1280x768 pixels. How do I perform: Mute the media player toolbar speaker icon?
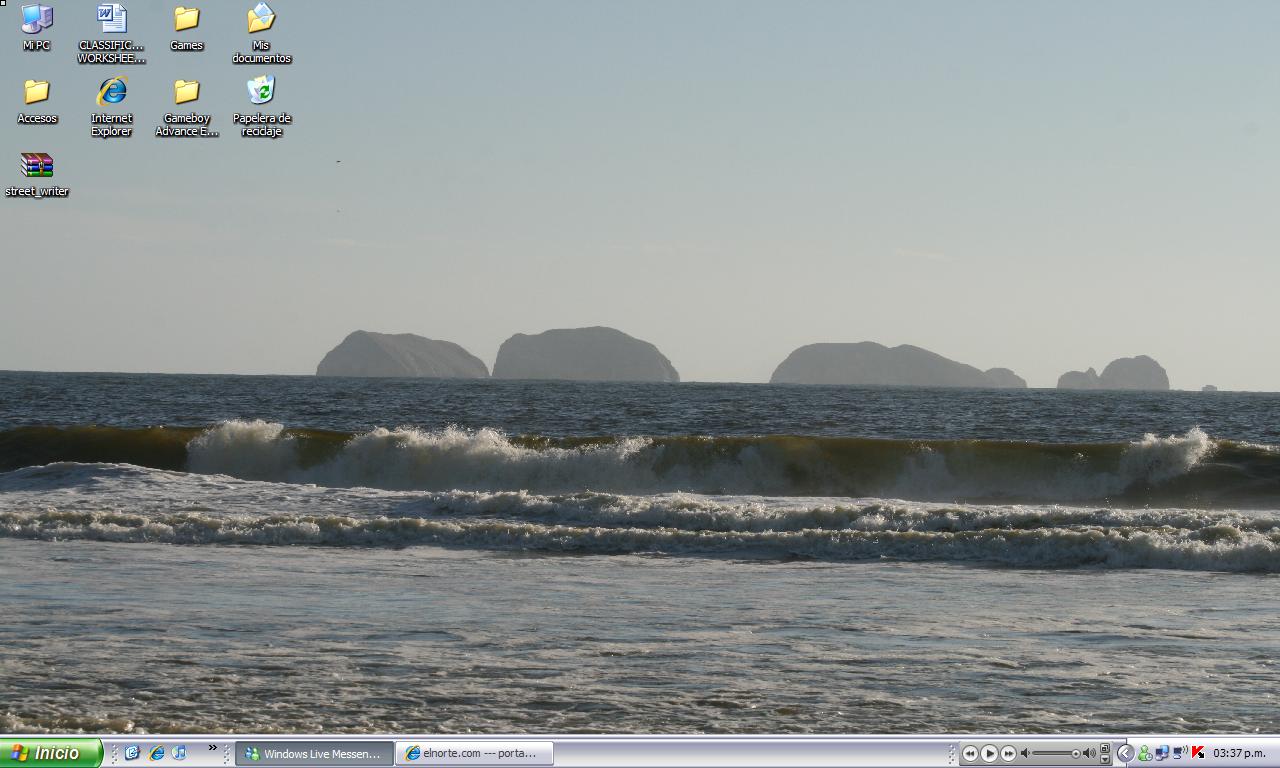click(1025, 754)
